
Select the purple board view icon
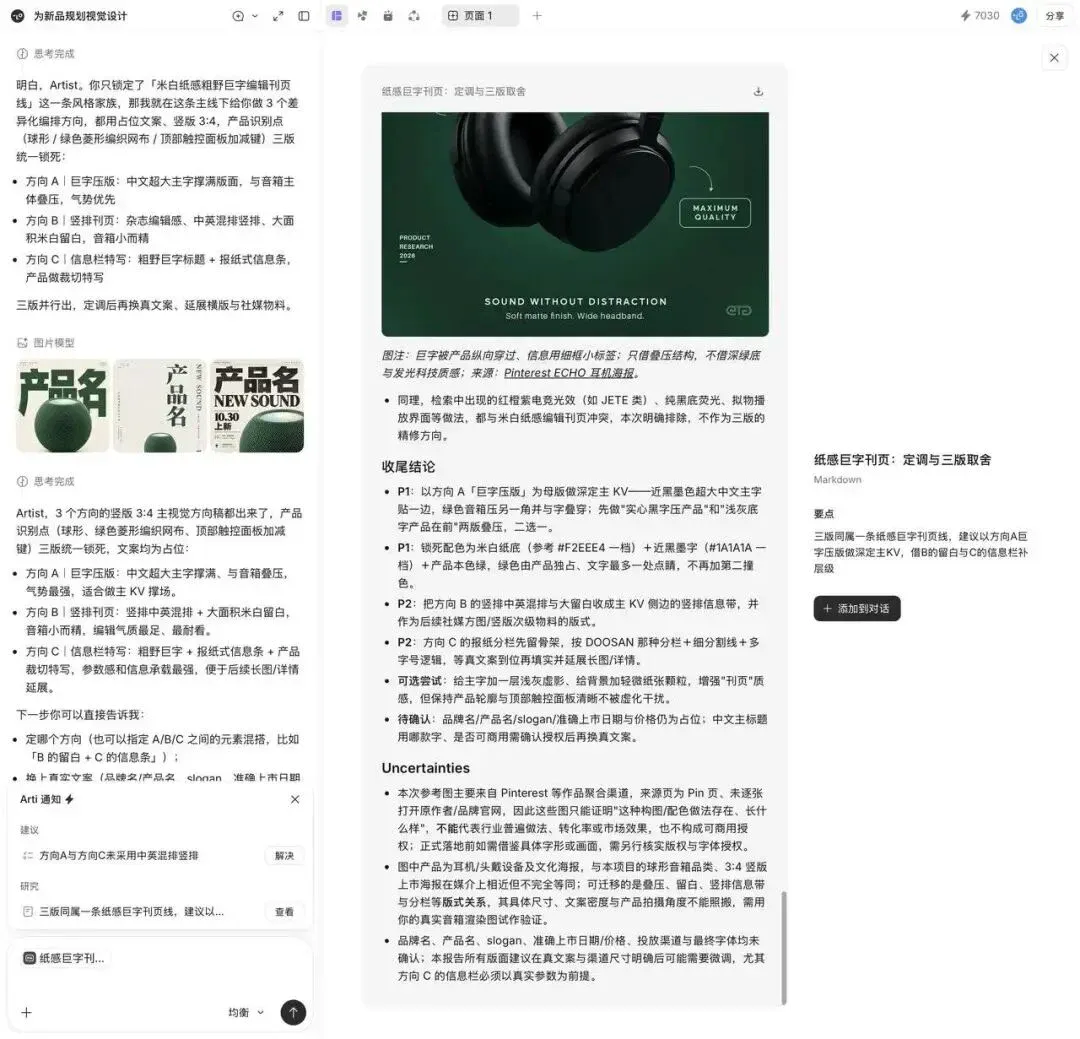(336, 16)
